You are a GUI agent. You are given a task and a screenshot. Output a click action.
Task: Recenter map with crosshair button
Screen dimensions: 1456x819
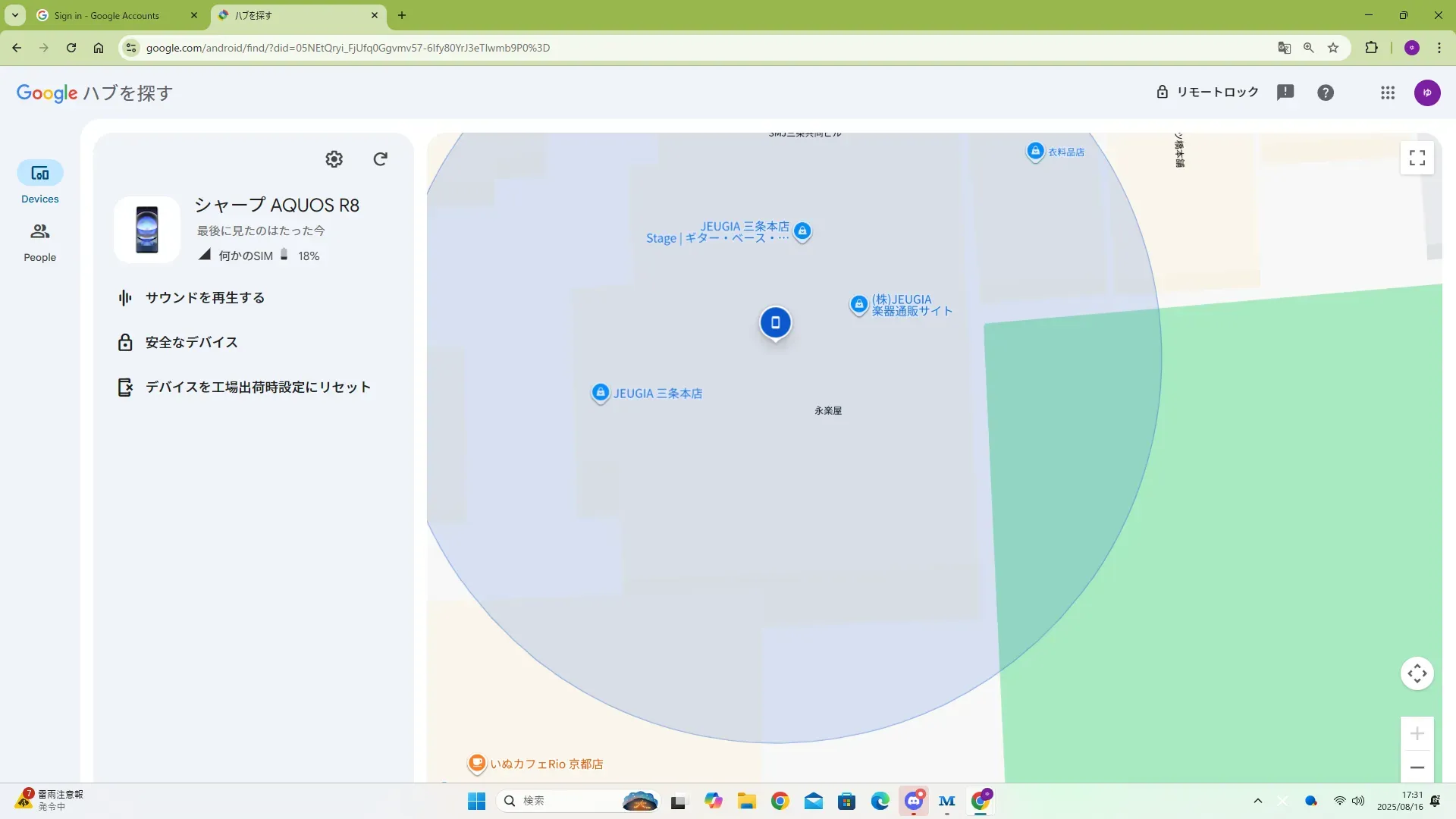tap(1417, 673)
